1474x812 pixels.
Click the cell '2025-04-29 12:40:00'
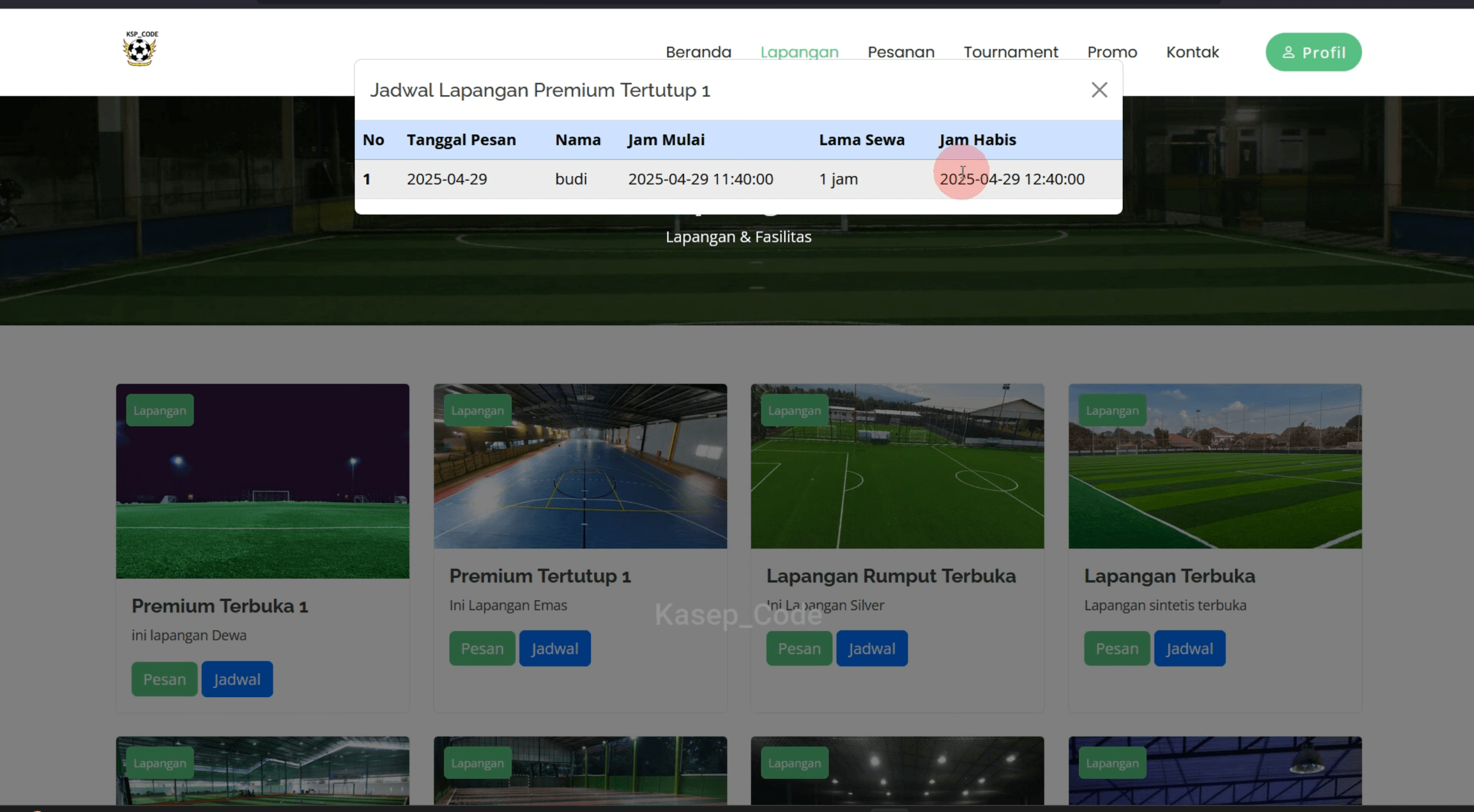click(1012, 179)
